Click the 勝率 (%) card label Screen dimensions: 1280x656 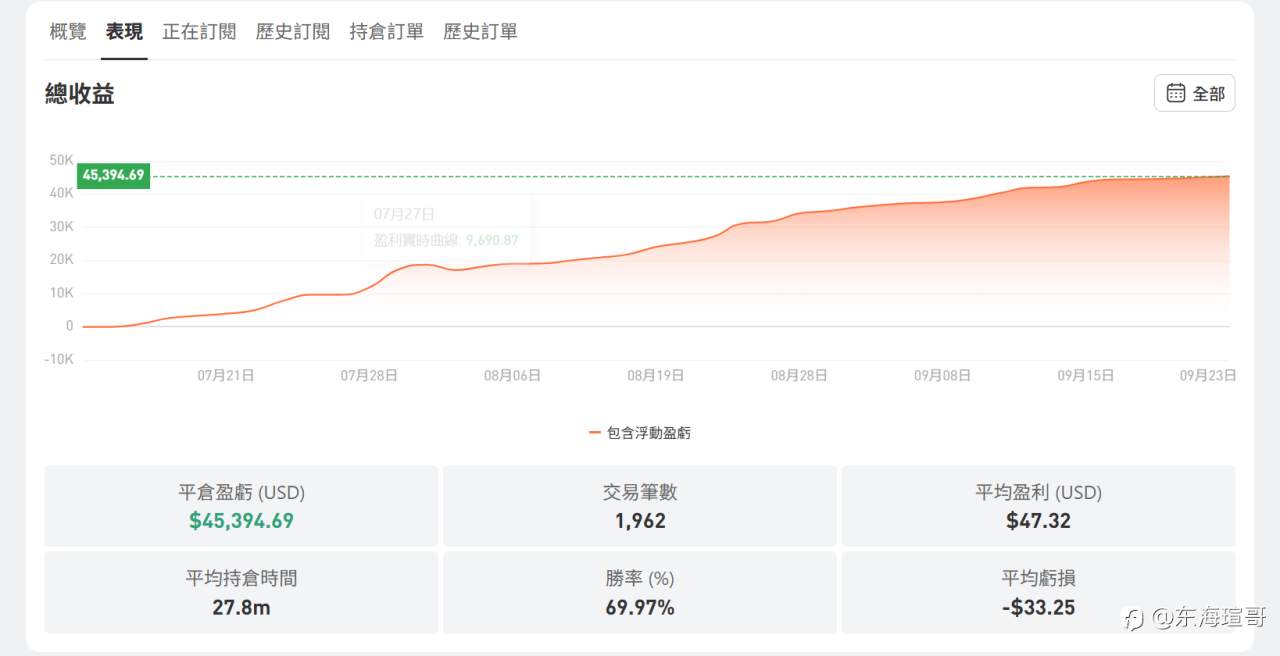click(x=640, y=578)
